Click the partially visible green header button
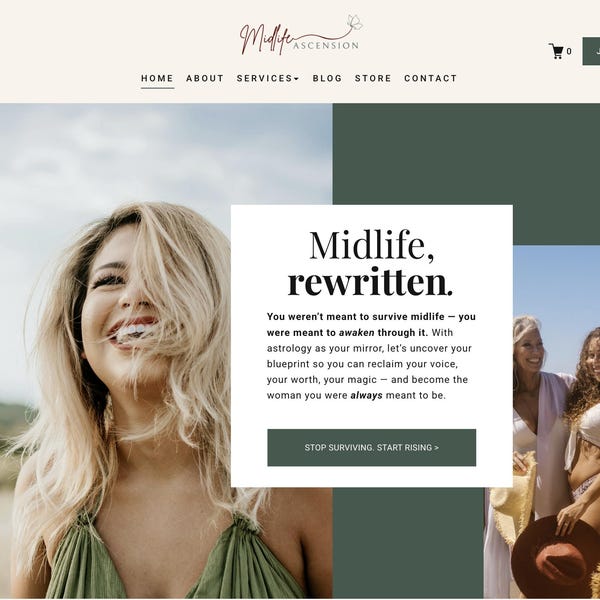Screen dimensions: 600x600 click(591, 51)
